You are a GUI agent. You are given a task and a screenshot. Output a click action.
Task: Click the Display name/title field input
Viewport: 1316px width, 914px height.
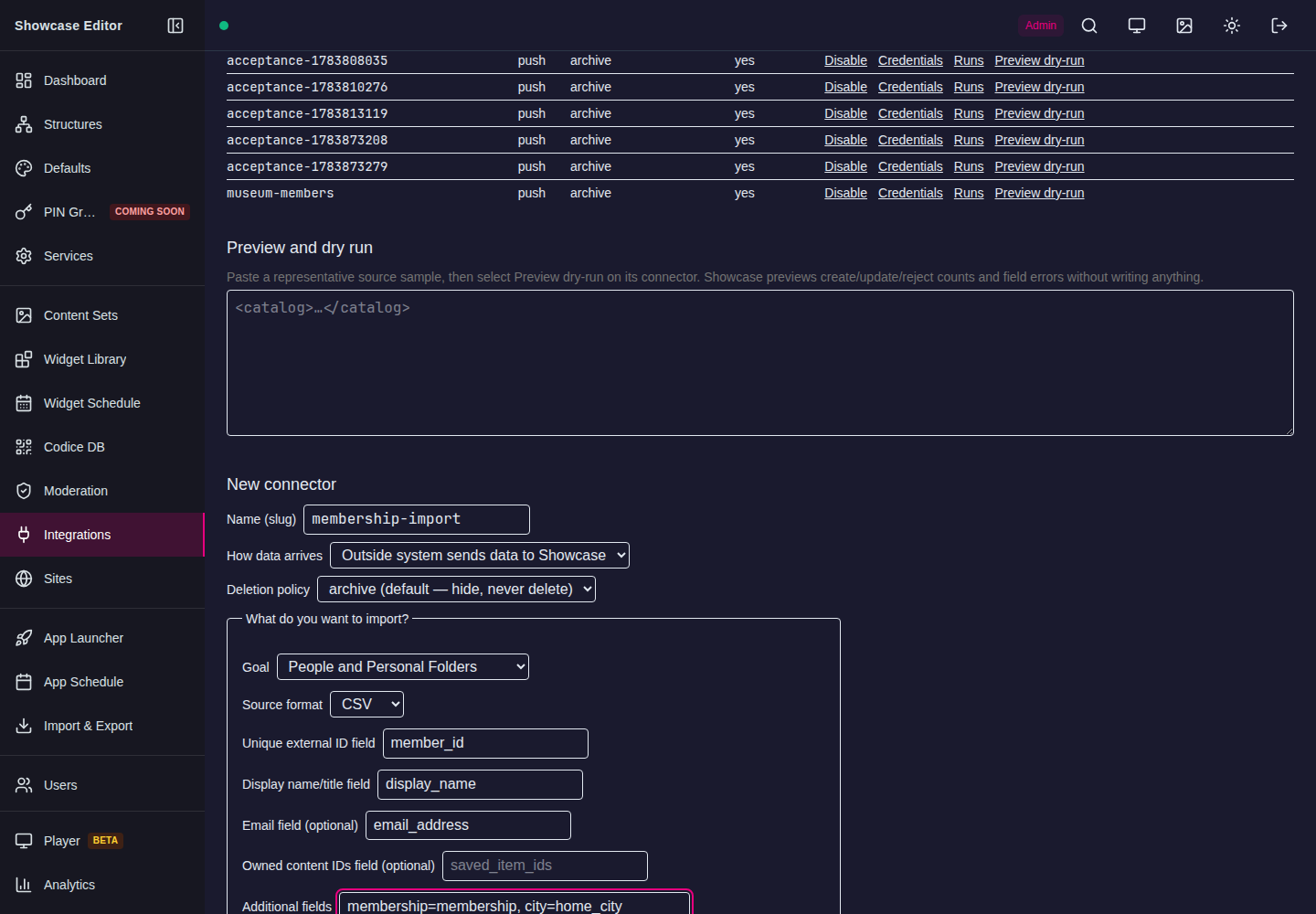[480, 784]
